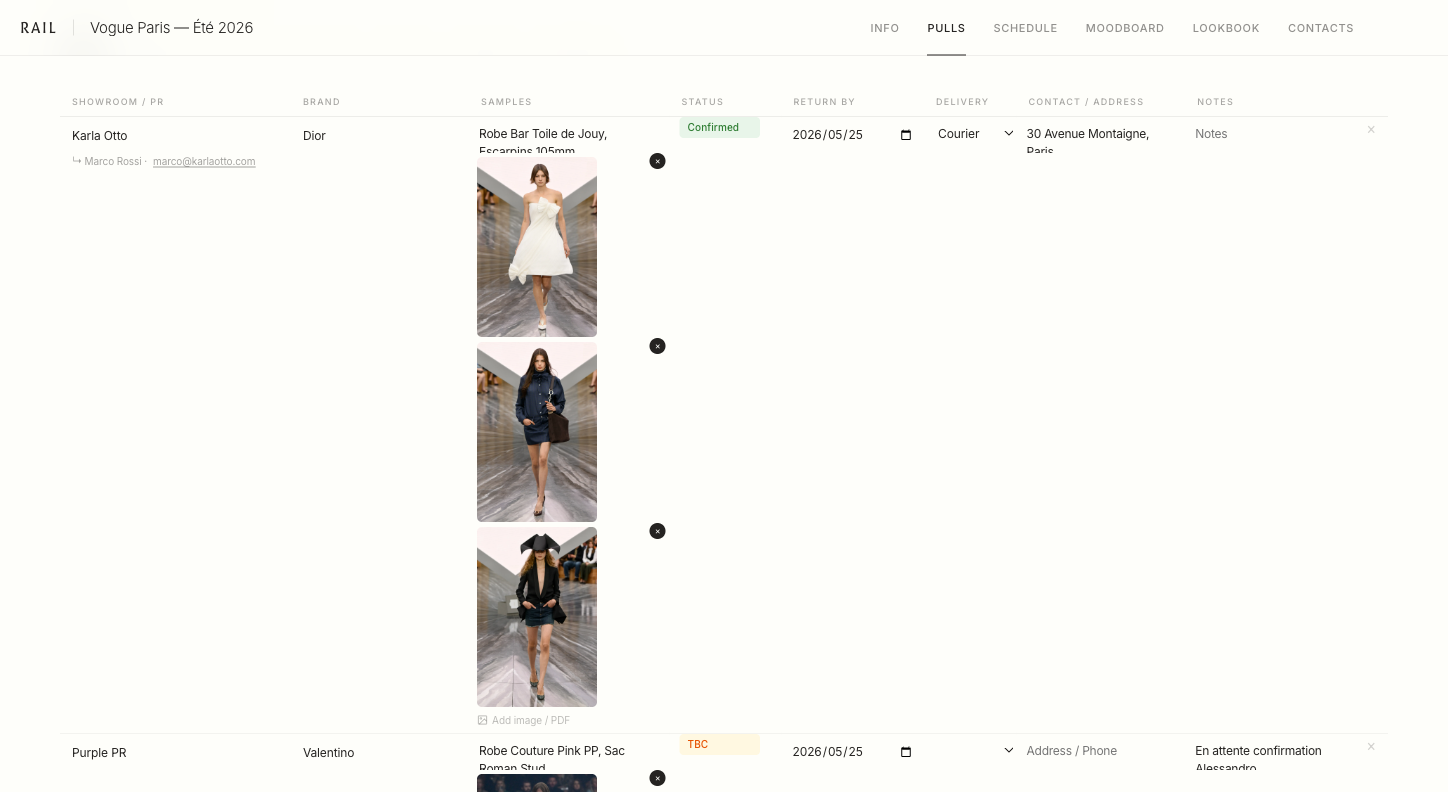Click the Status column header

[702, 102]
